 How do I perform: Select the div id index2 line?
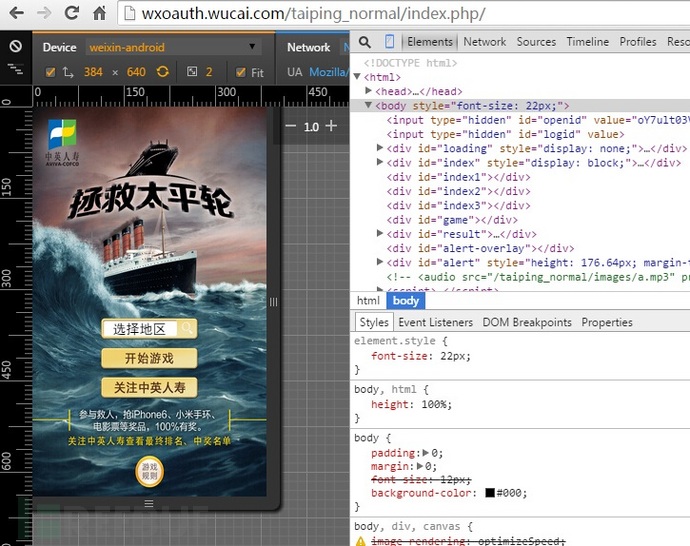click(x=459, y=191)
